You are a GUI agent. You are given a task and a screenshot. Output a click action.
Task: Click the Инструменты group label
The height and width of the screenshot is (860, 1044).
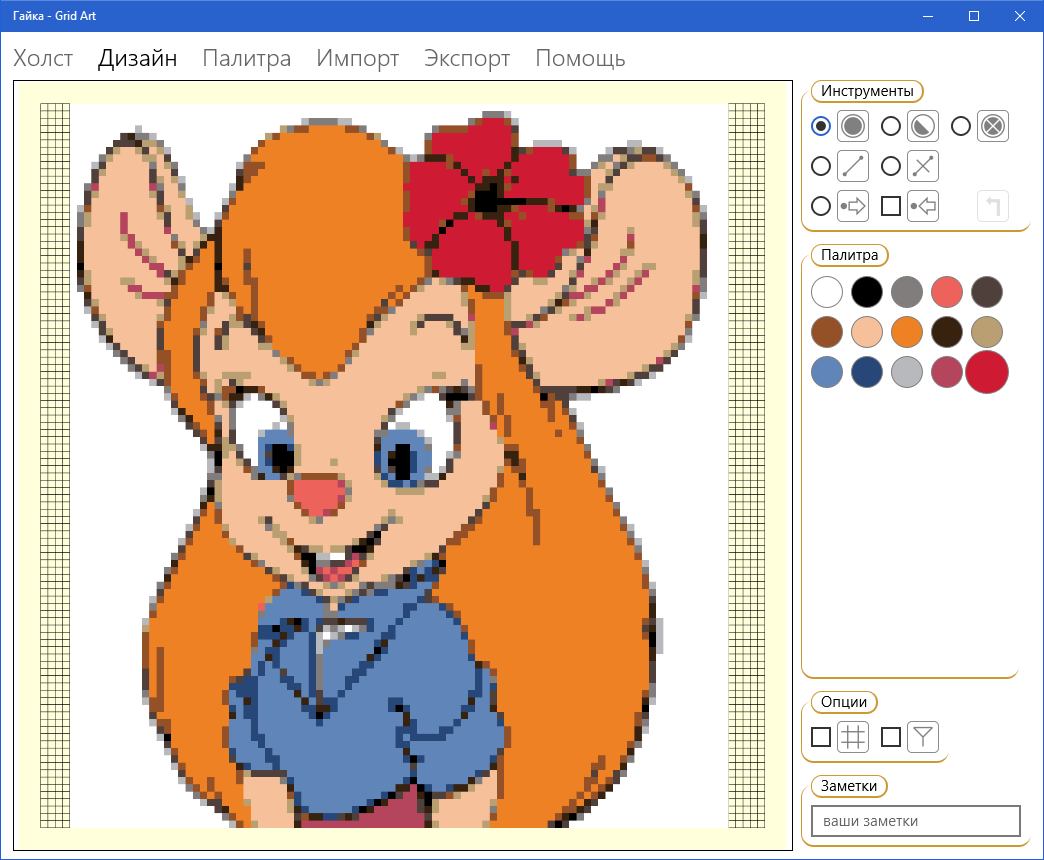point(867,91)
